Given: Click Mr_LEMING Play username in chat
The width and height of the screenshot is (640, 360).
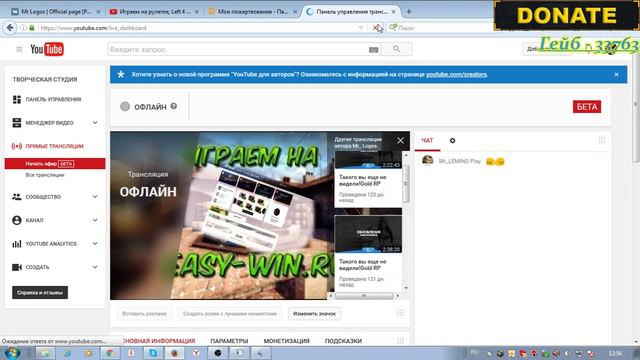Looking at the screenshot, I should click(460, 161).
